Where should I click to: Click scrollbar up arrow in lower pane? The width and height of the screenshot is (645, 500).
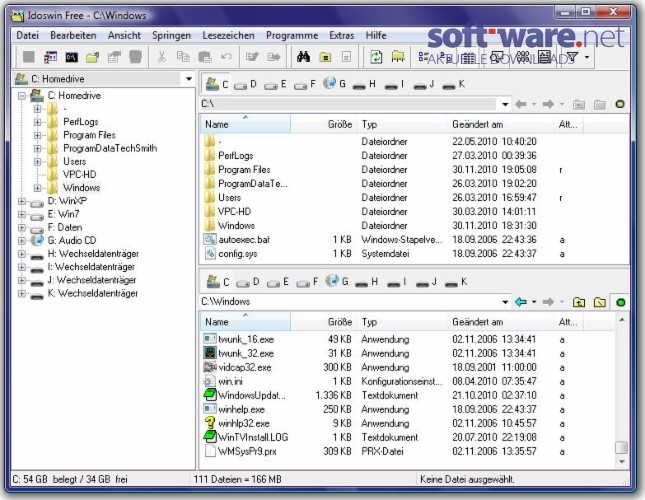[622, 319]
